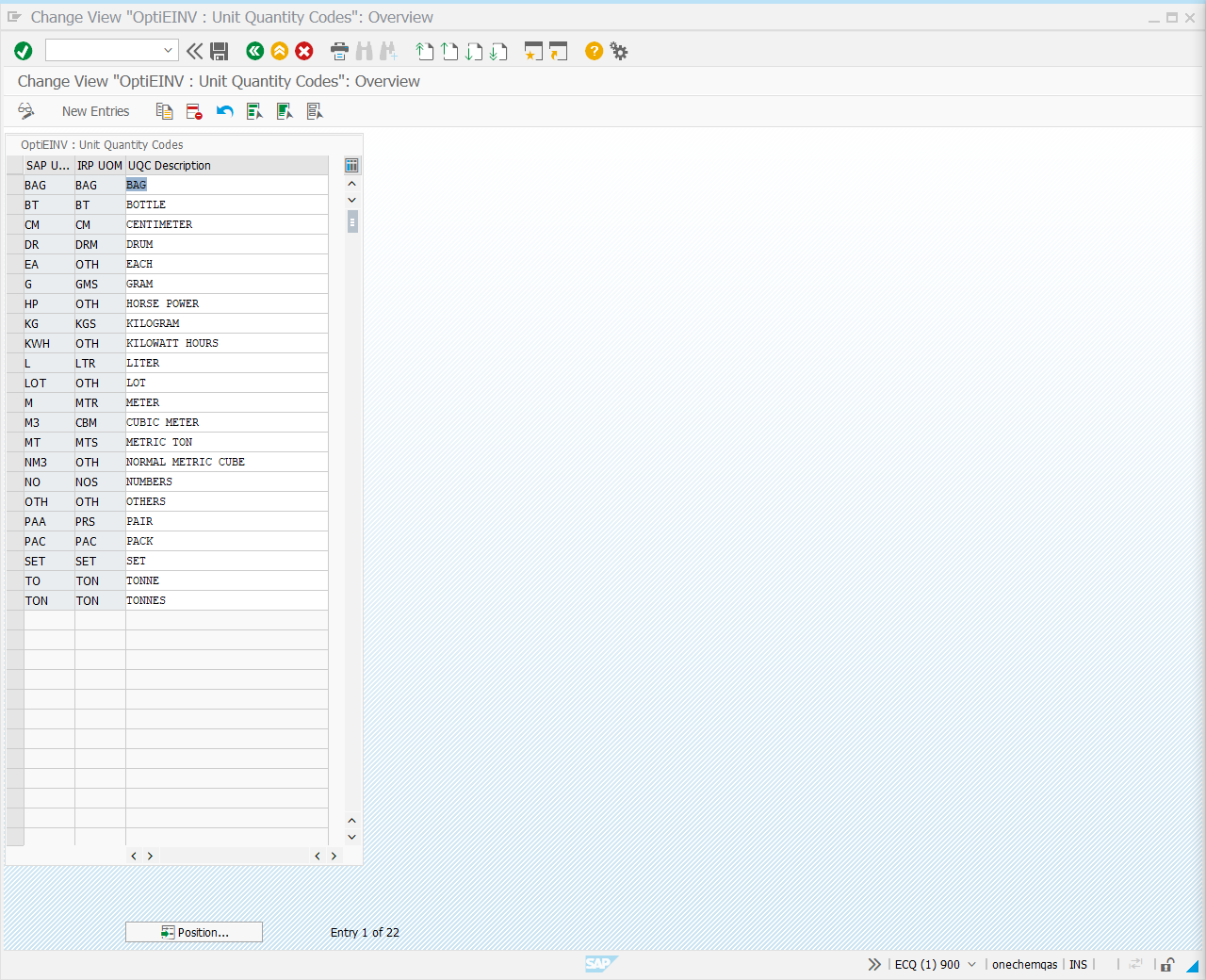Select the row marker for BAG

tap(15, 185)
